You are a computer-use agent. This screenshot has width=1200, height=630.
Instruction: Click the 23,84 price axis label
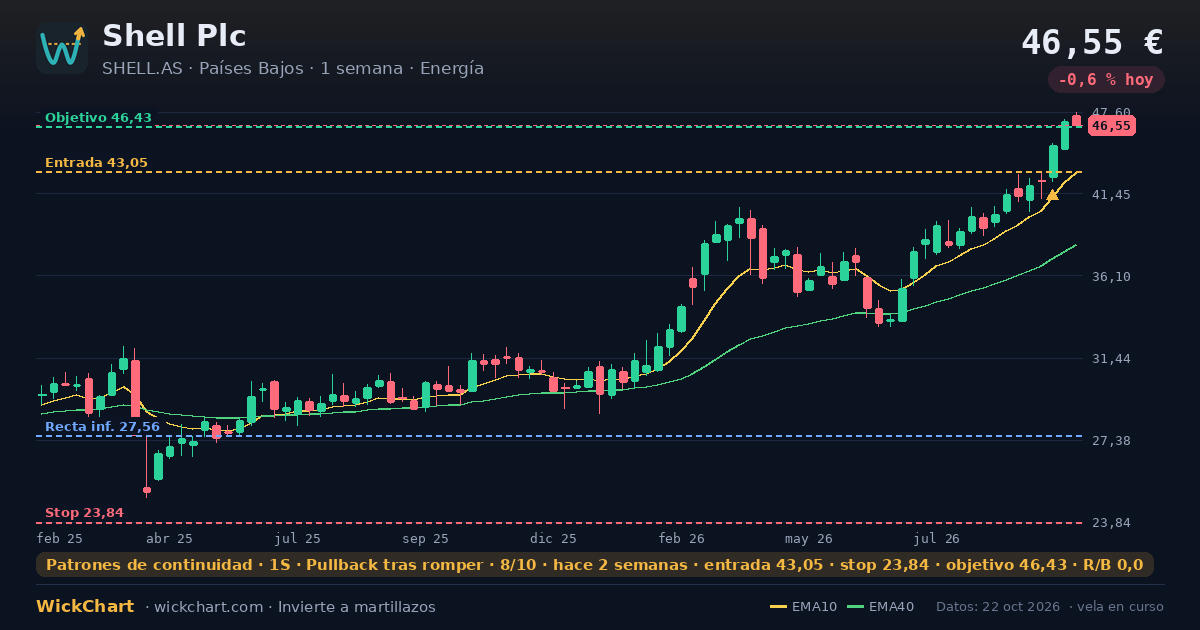[x=1111, y=522]
